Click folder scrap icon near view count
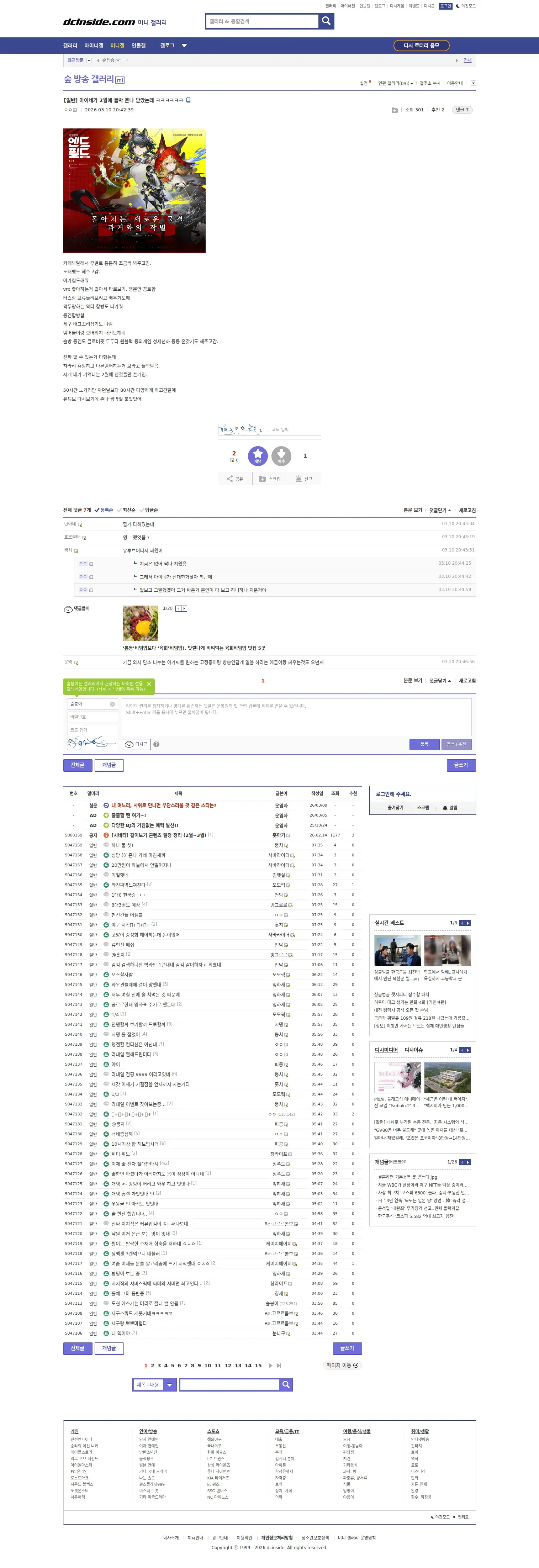The width and height of the screenshot is (539, 1568). click(394, 110)
